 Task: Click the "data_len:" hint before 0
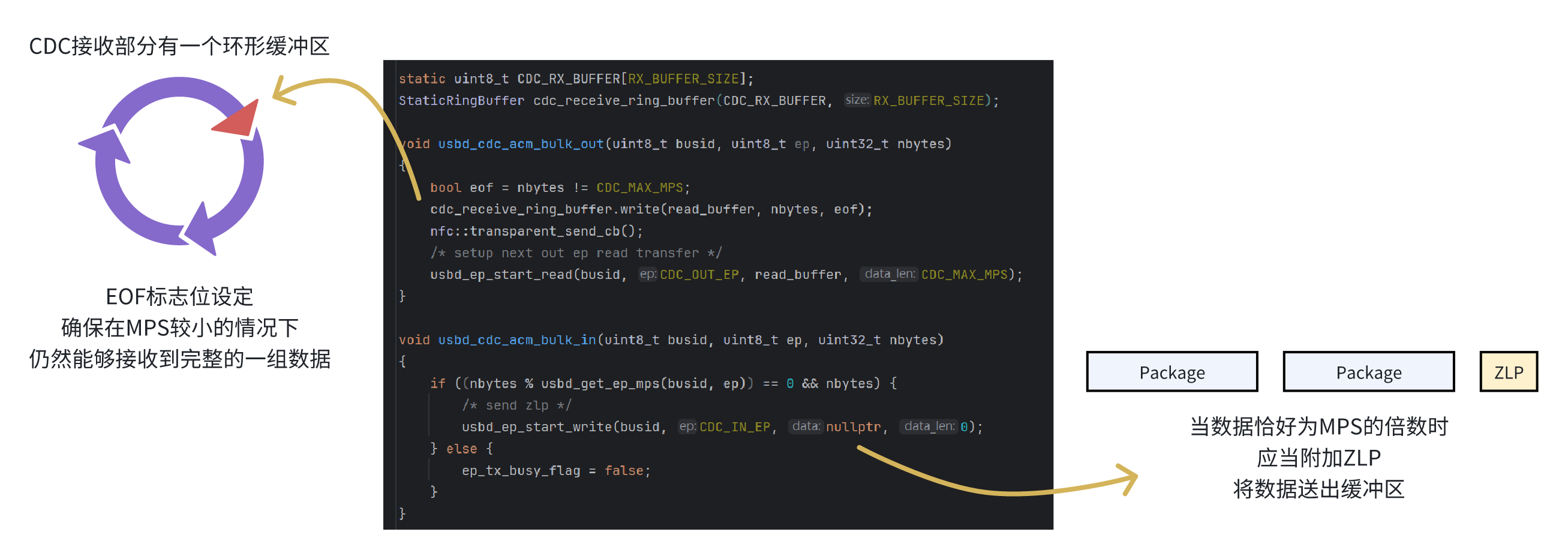[x=929, y=426]
